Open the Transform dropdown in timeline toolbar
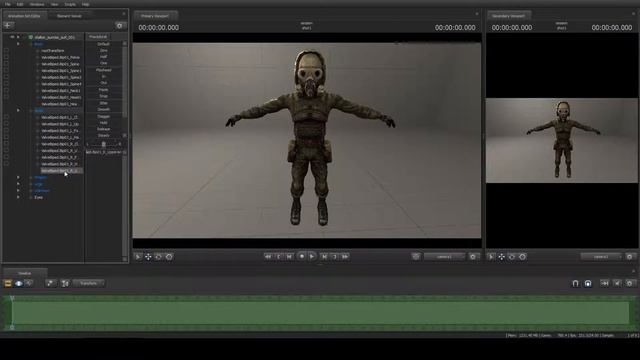Viewport: 640px width, 360px height. (89, 283)
